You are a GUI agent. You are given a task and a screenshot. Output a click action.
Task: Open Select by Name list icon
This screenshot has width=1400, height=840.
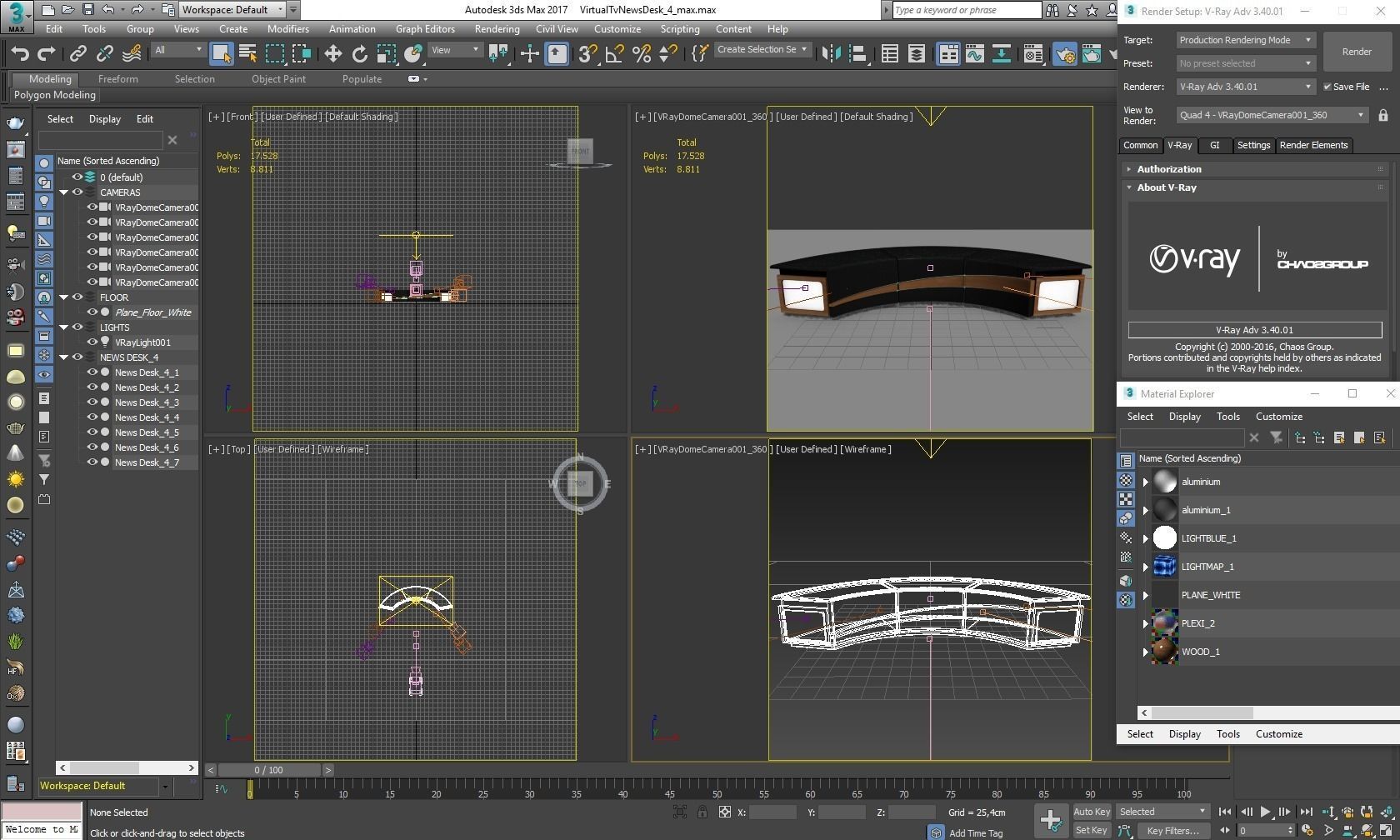pyautogui.click(x=247, y=54)
